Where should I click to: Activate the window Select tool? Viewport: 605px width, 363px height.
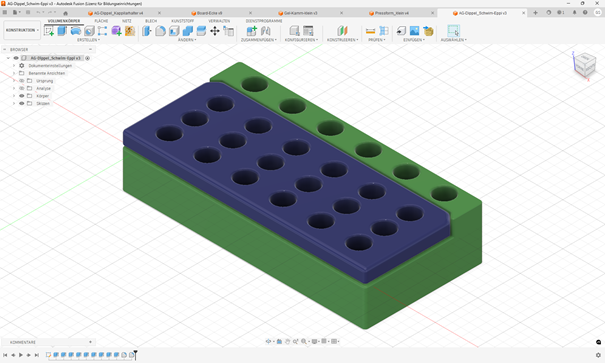click(453, 31)
